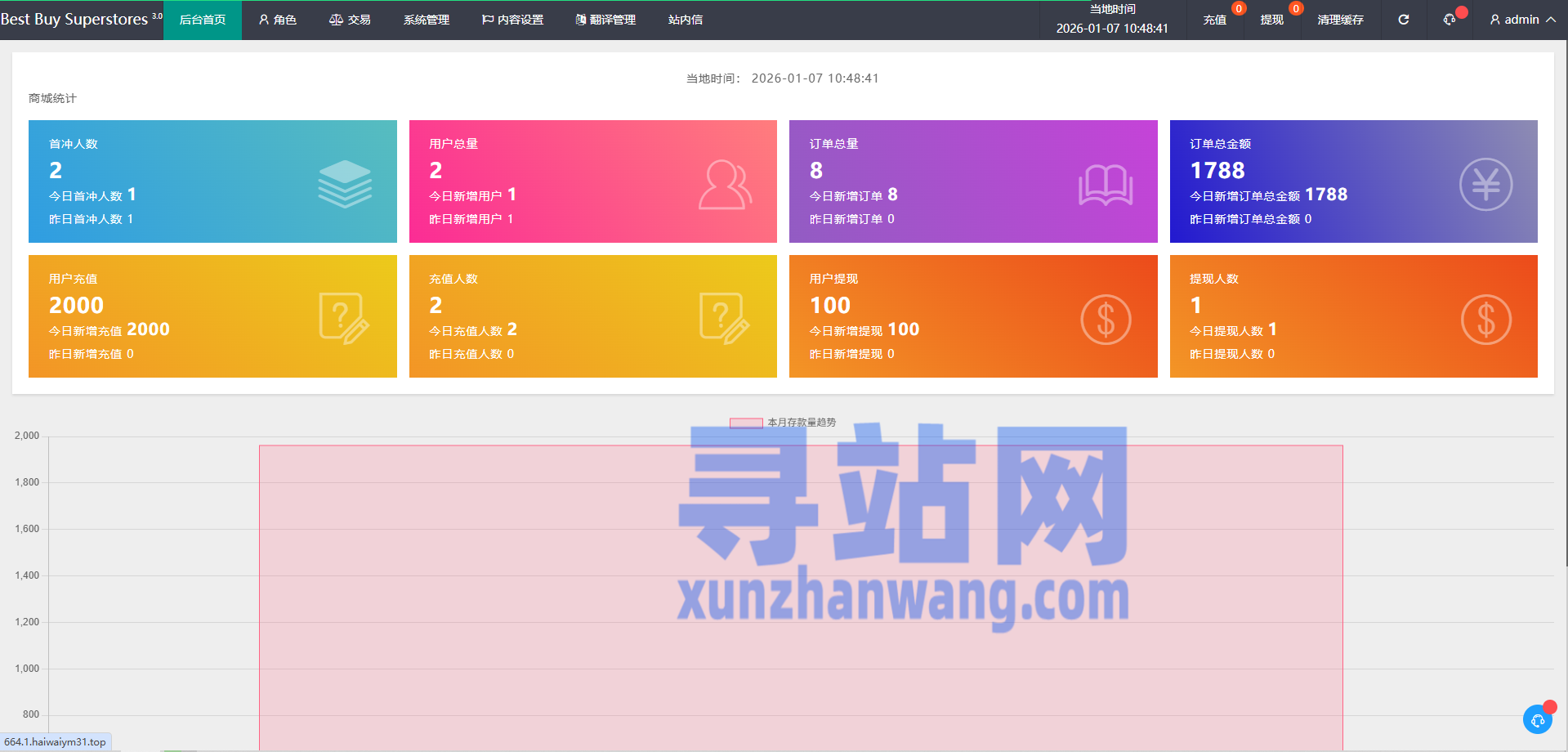Click the edit icon on 用户充值 card
This screenshot has height=752, width=1568.
point(343,319)
